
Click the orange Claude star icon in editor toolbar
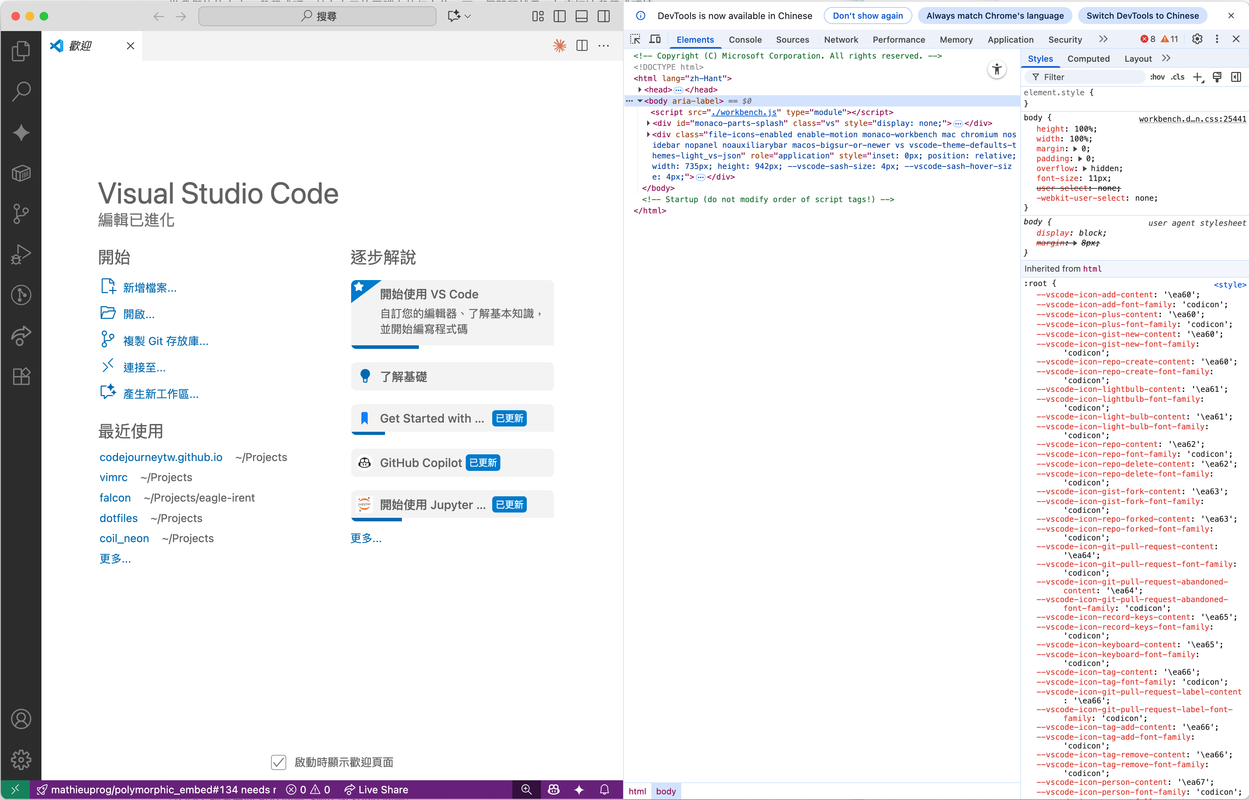point(560,46)
